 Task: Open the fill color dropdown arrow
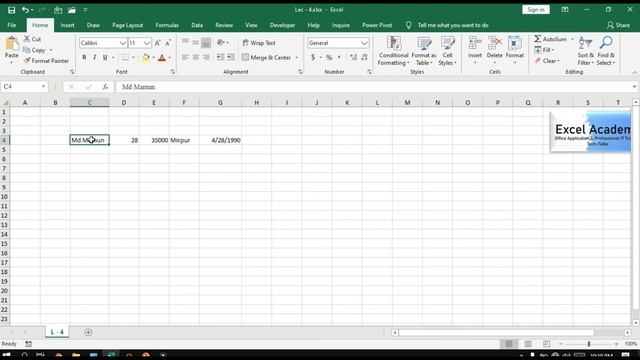[x=153, y=58]
